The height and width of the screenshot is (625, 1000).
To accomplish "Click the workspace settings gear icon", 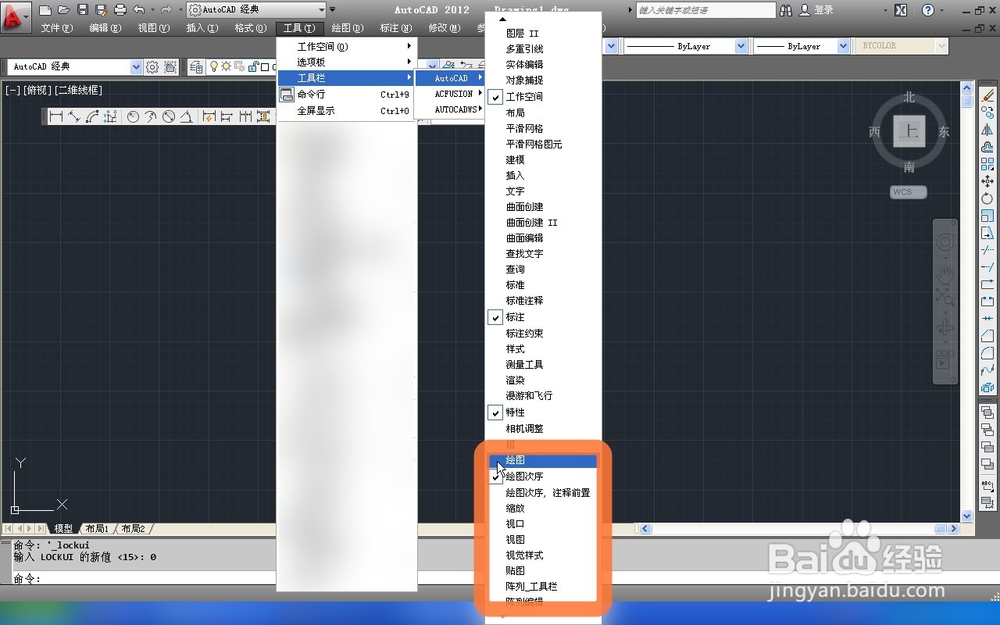I will [x=152, y=67].
